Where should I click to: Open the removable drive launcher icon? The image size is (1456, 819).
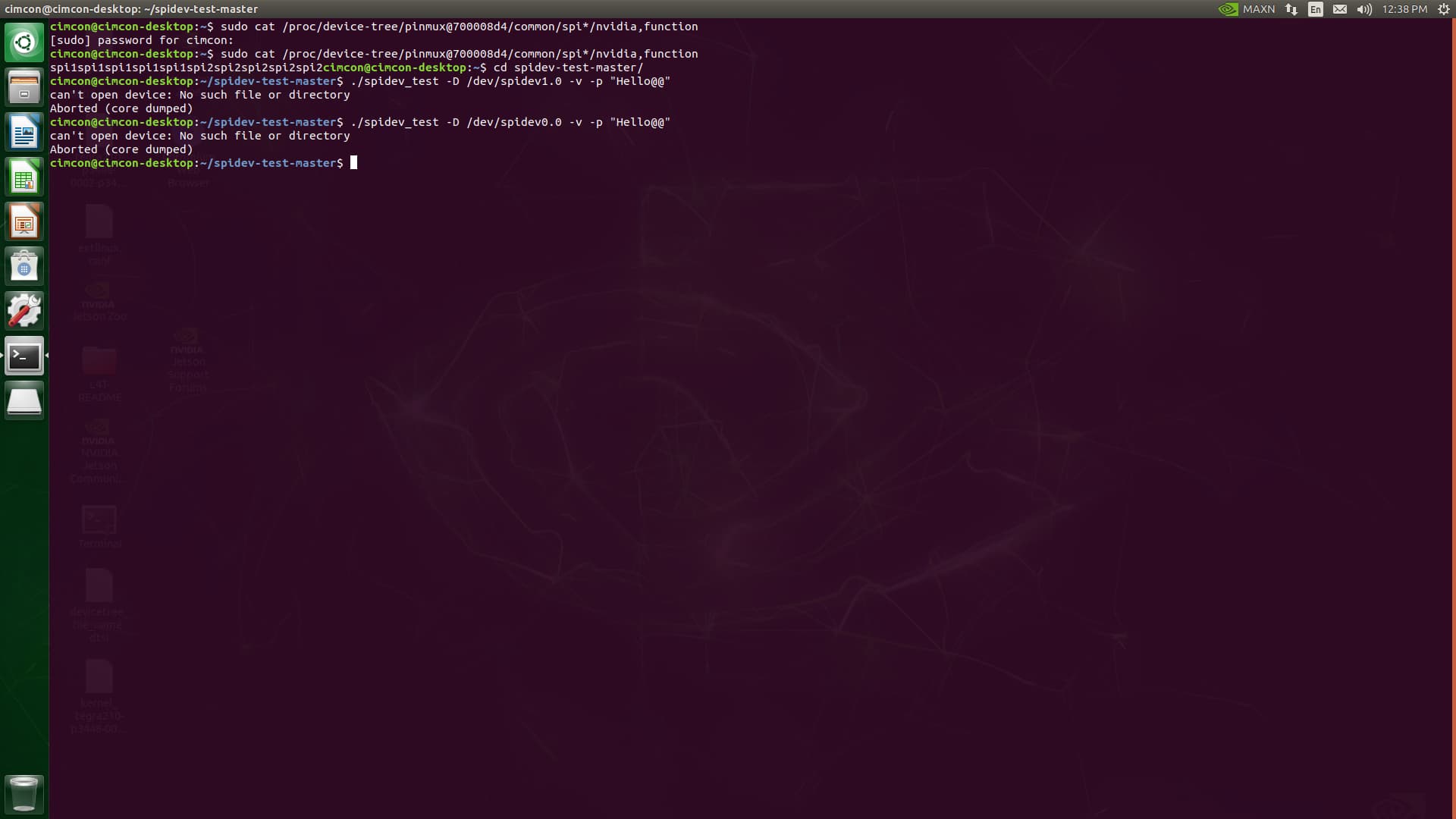point(24,400)
